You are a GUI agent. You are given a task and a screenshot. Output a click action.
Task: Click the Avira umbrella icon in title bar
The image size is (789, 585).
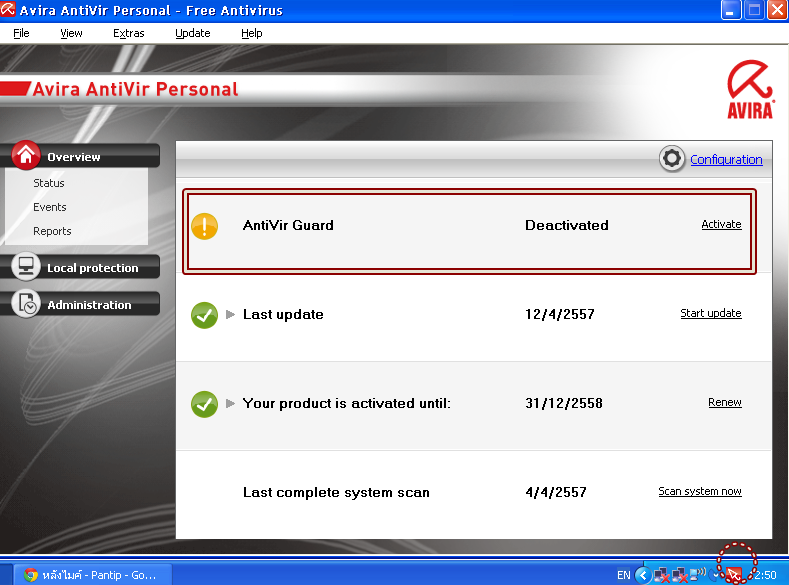(x=8, y=10)
